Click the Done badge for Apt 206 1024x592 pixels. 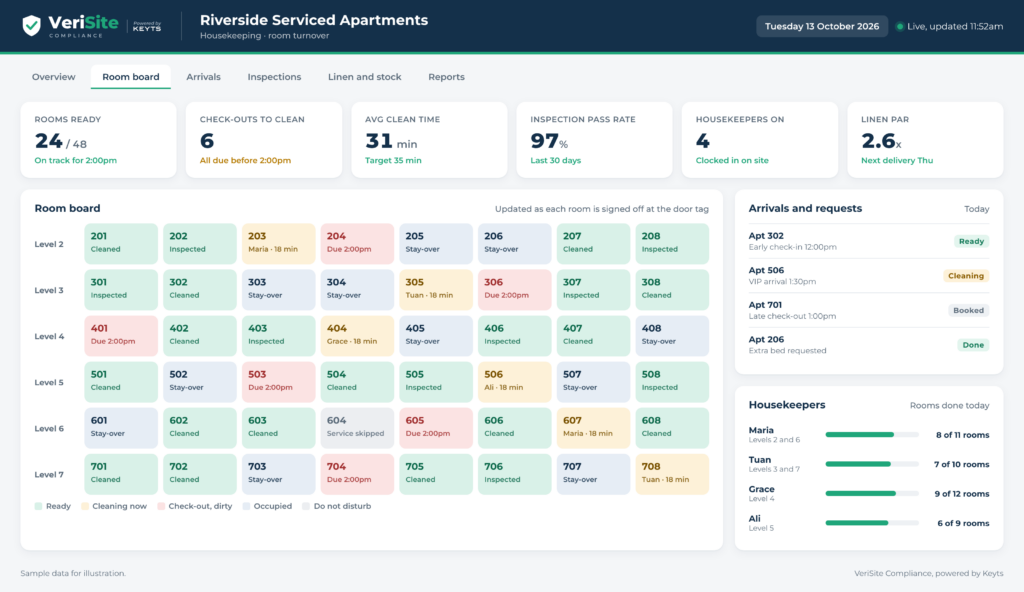click(x=973, y=346)
